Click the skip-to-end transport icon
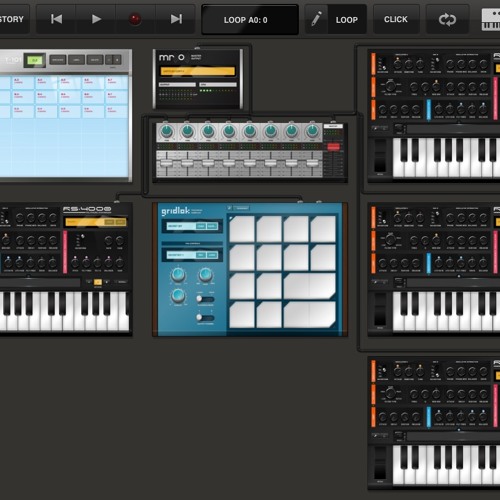500x500 pixels. pyautogui.click(x=176, y=19)
